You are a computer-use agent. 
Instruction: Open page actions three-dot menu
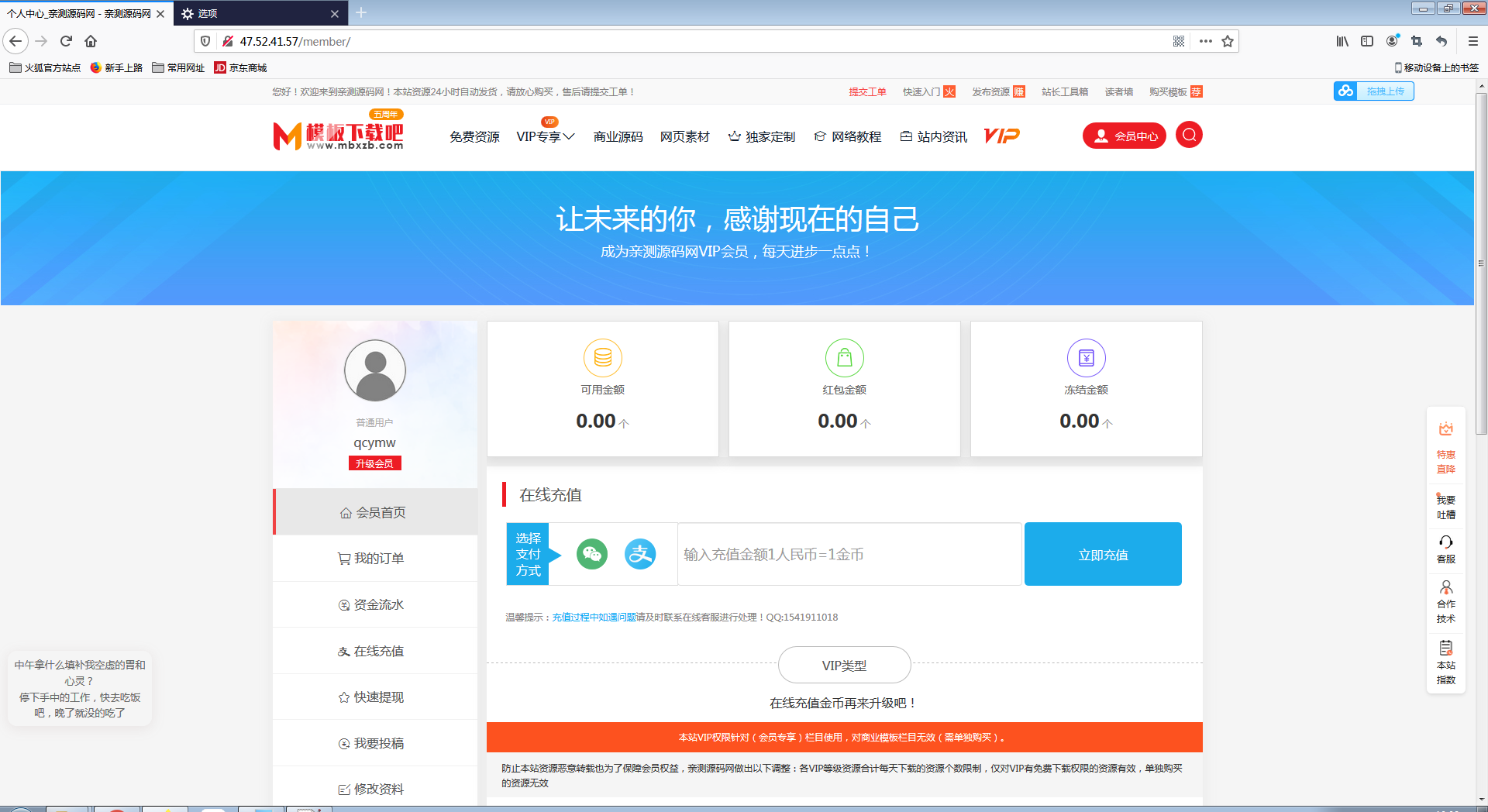1205,41
